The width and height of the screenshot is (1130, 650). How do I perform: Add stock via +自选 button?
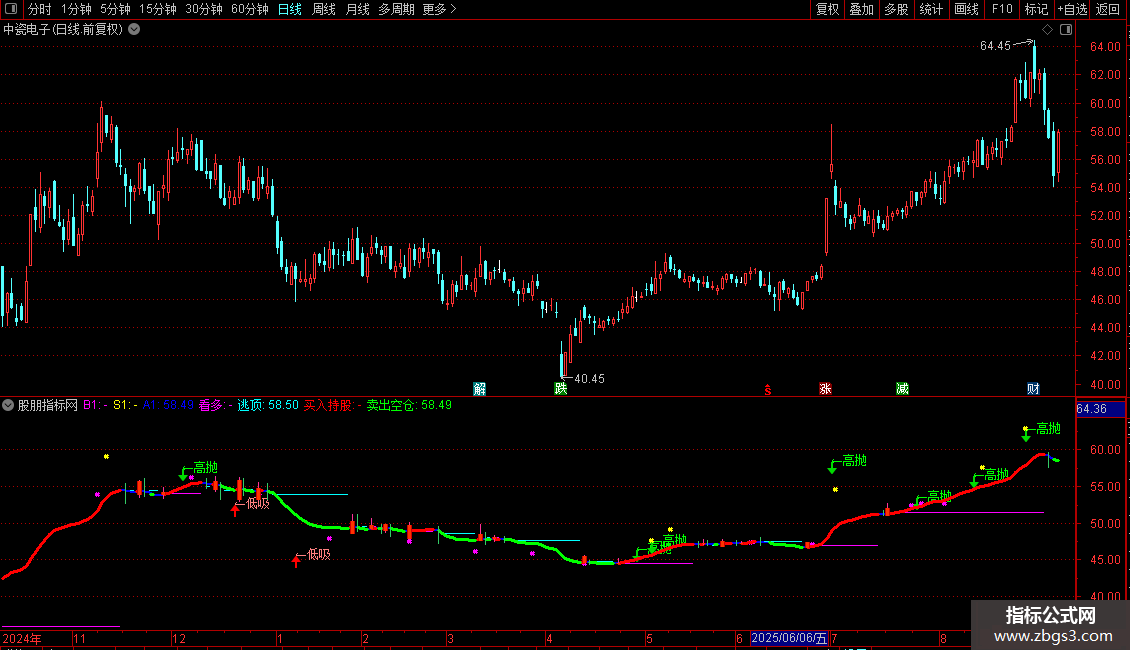coord(1072,9)
